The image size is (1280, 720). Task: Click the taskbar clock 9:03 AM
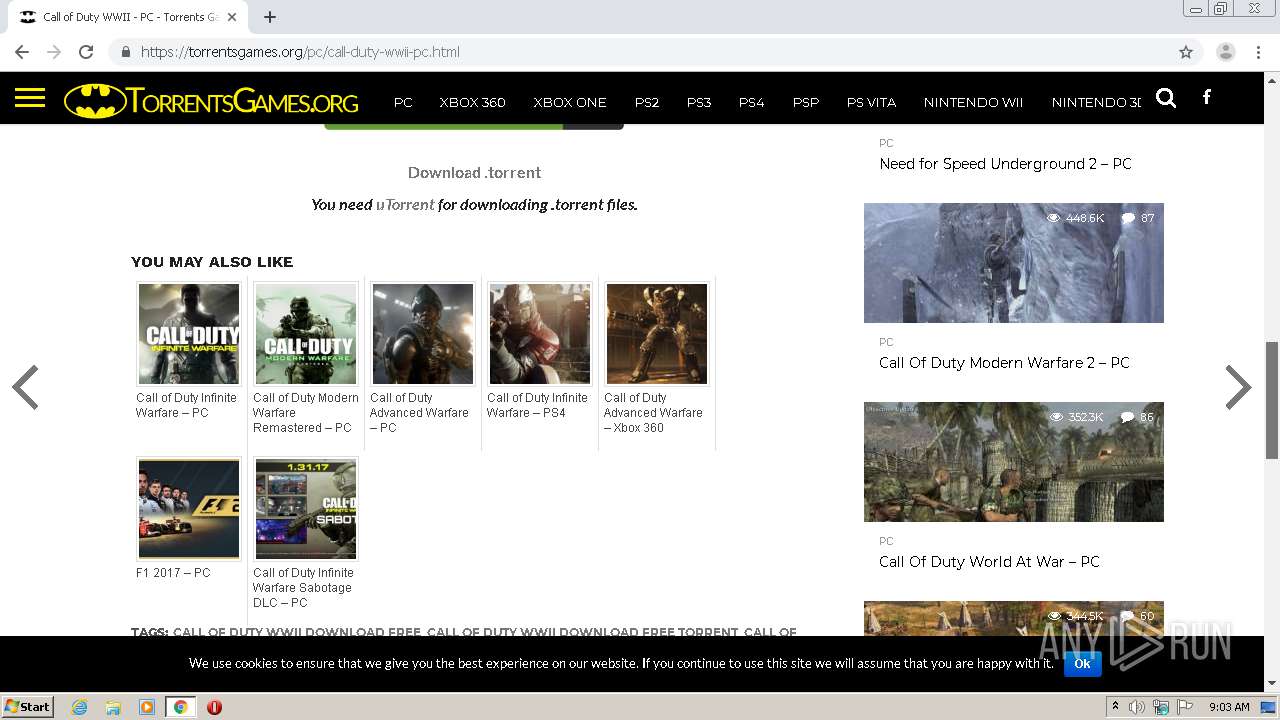click(1229, 707)
